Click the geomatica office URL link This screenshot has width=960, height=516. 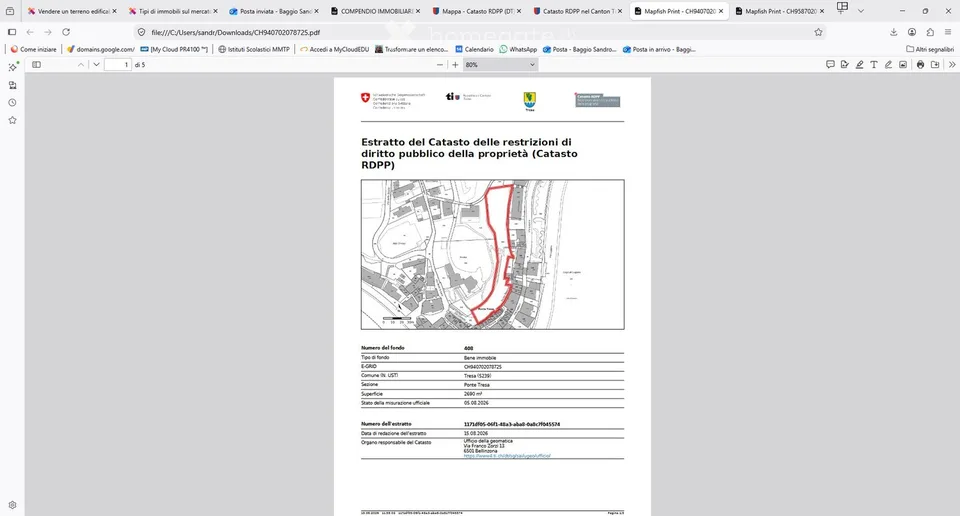pos(507,456)
